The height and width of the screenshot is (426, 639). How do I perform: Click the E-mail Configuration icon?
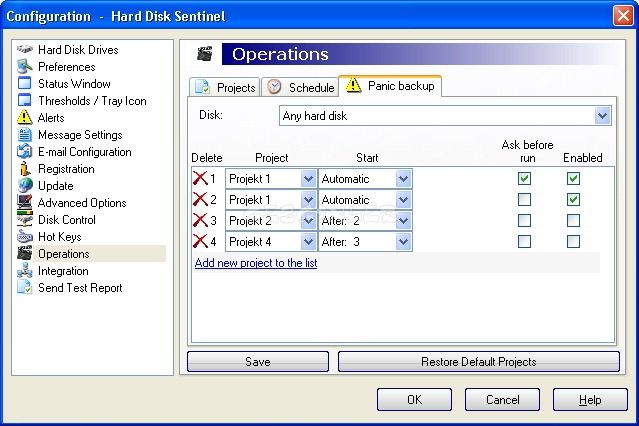[x=25, y=152]
